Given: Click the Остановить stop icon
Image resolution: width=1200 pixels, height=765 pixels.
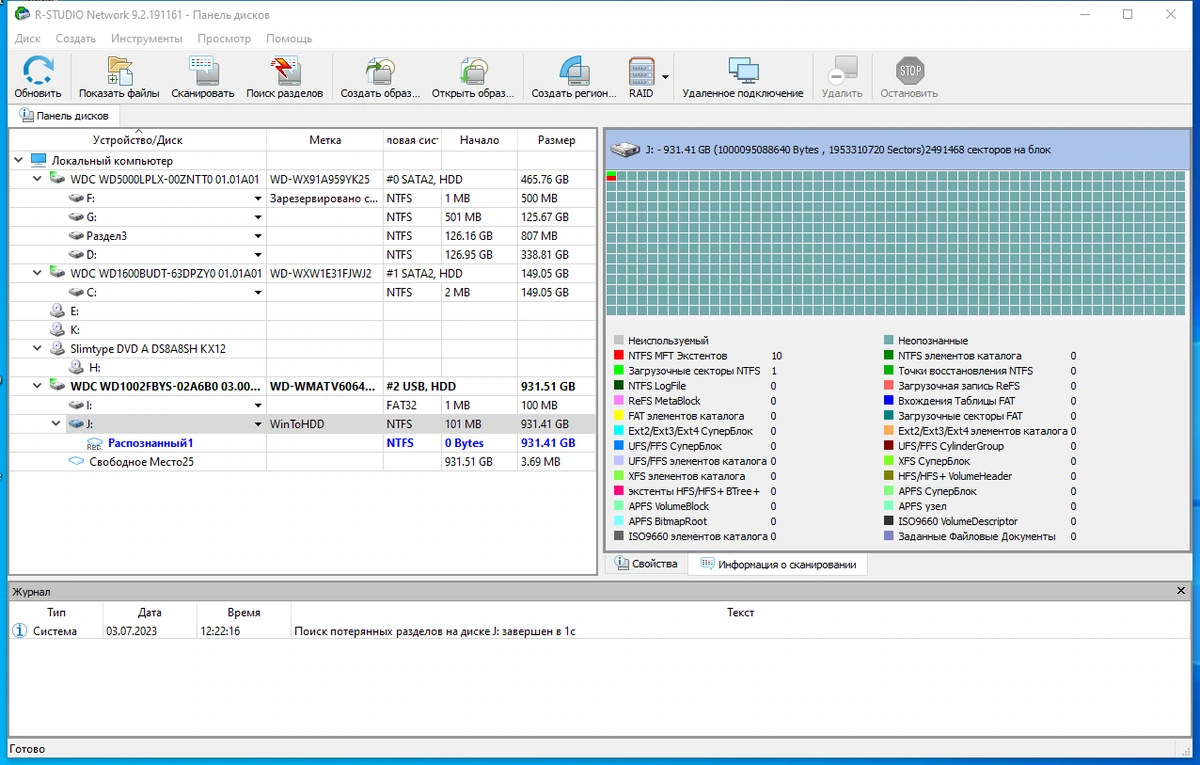Looking at the screenshot, I should [x=910, y=71].
